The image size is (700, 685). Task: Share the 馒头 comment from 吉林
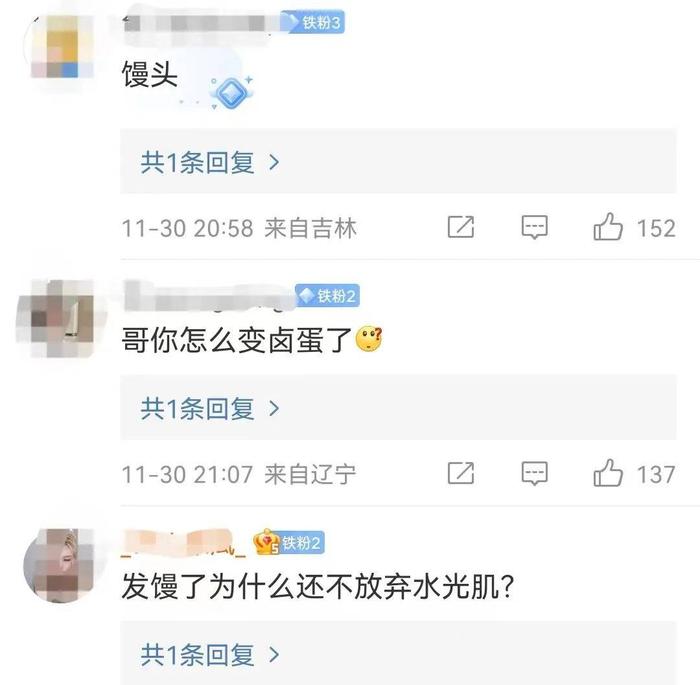click(x=461, y=227)
